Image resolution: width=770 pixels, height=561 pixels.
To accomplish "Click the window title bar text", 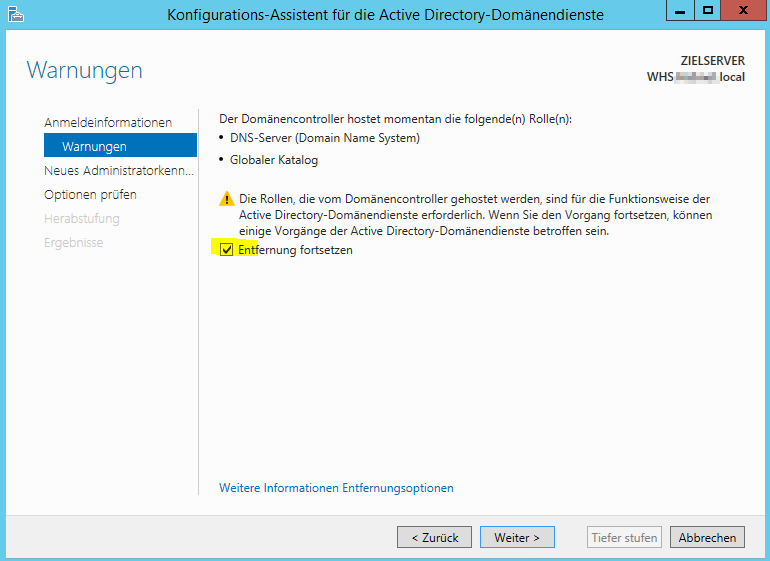I will (385, 14).
